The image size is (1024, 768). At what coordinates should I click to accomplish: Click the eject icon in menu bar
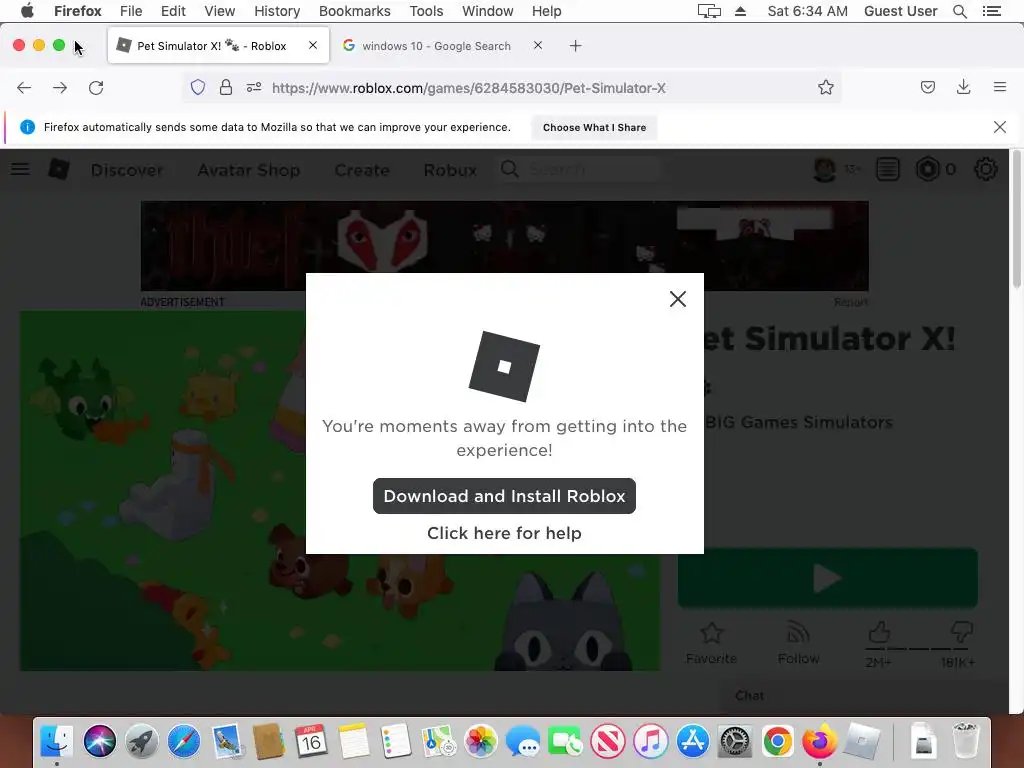741,11
